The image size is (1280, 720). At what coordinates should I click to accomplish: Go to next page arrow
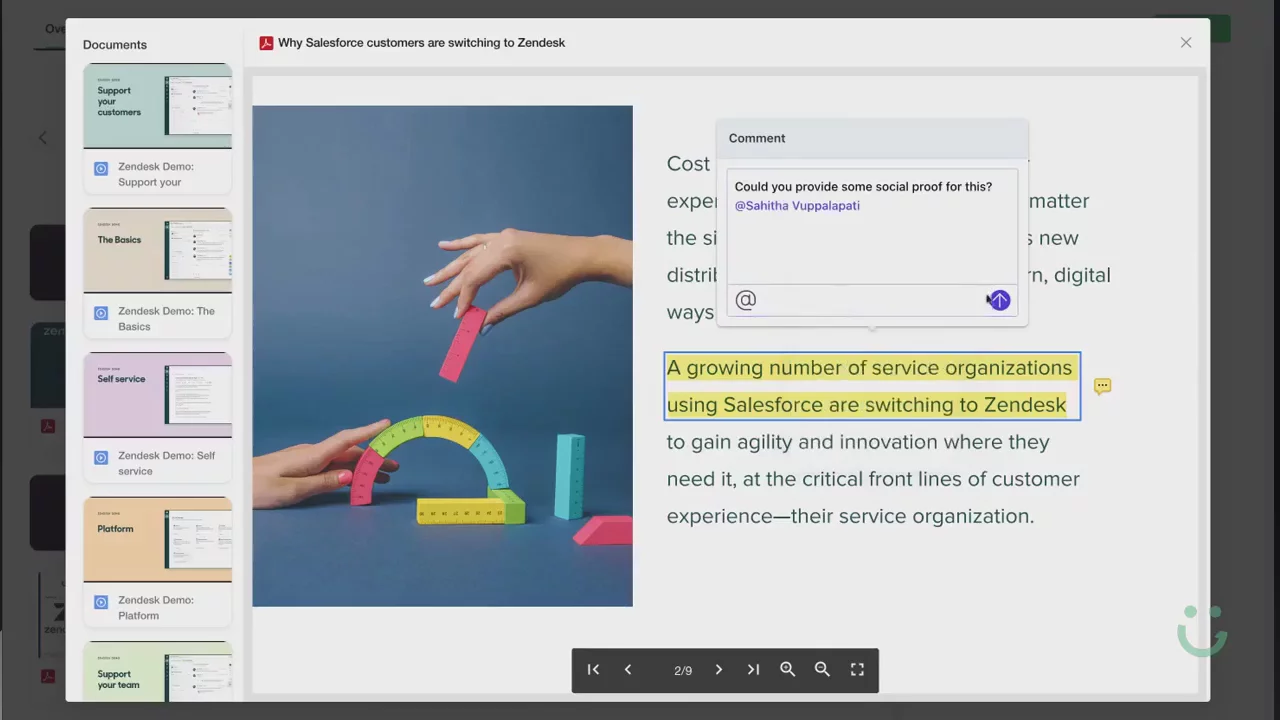point(718,670)
